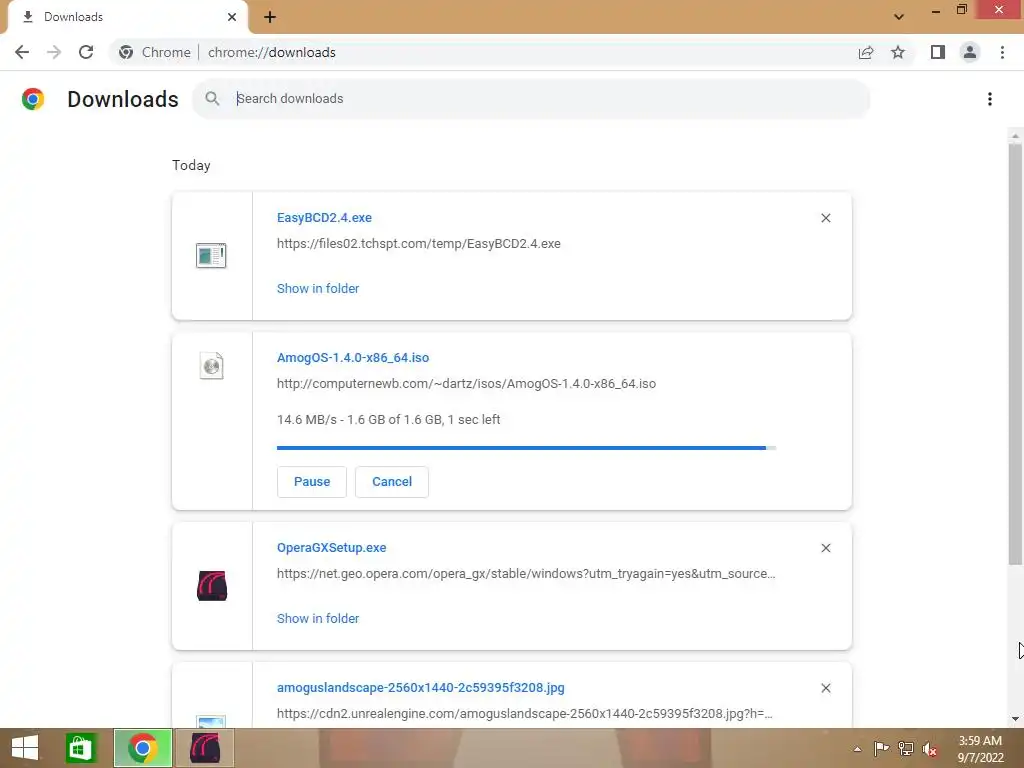Image resolution: width=1024 pixels, height=768 pixels.
Task: Click the Chrome taskbar icon
Action: click(x=142, y=748)
